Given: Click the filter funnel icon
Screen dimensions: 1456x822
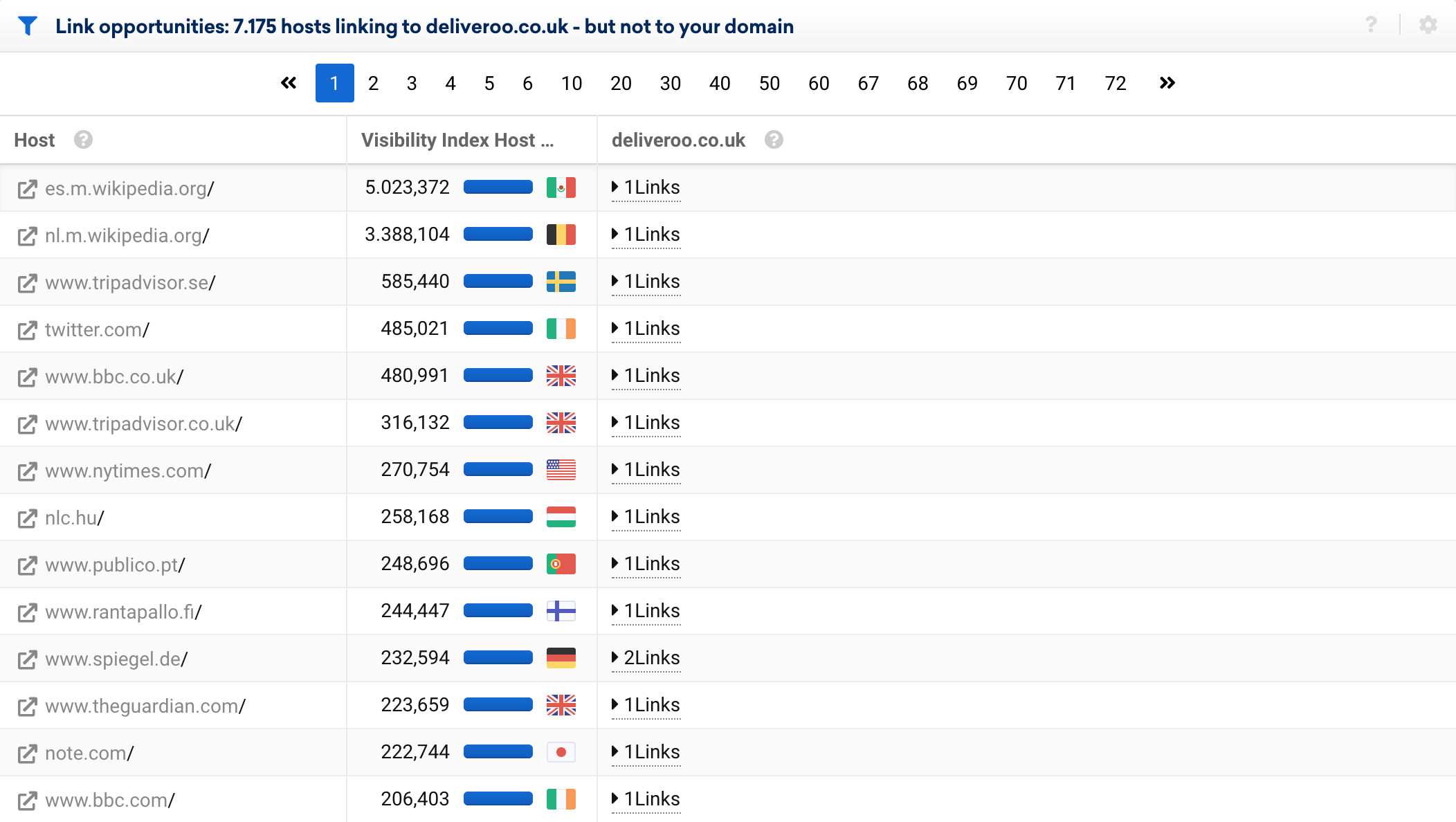Looking at the screenshot, I should click(27, 26).
